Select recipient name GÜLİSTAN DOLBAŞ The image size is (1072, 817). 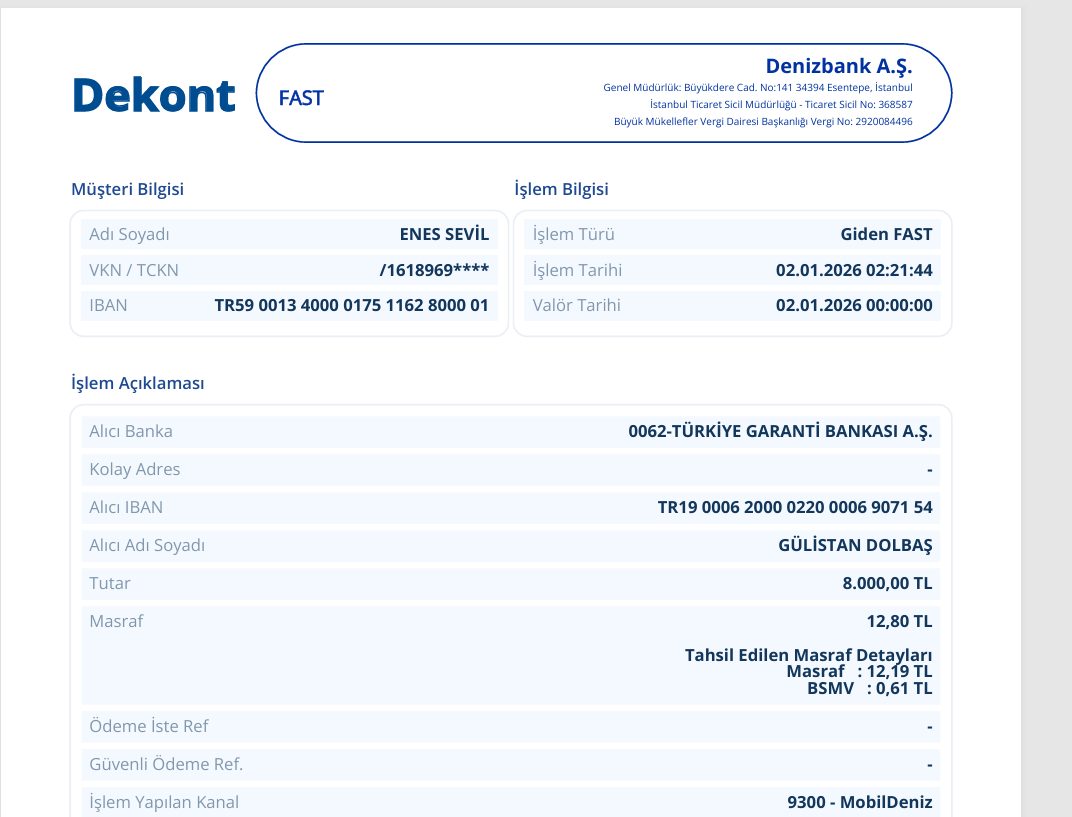(855, 546)
